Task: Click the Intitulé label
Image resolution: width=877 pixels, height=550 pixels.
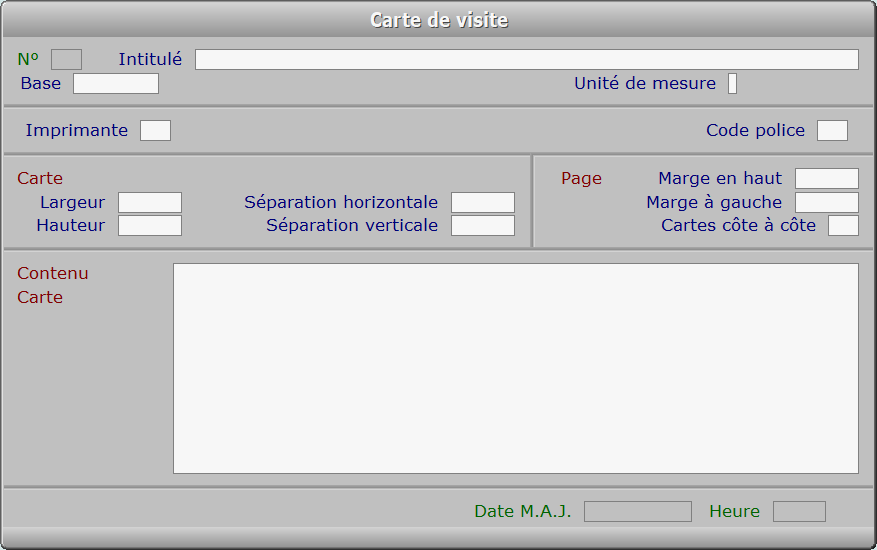Action: coord(150,59)
